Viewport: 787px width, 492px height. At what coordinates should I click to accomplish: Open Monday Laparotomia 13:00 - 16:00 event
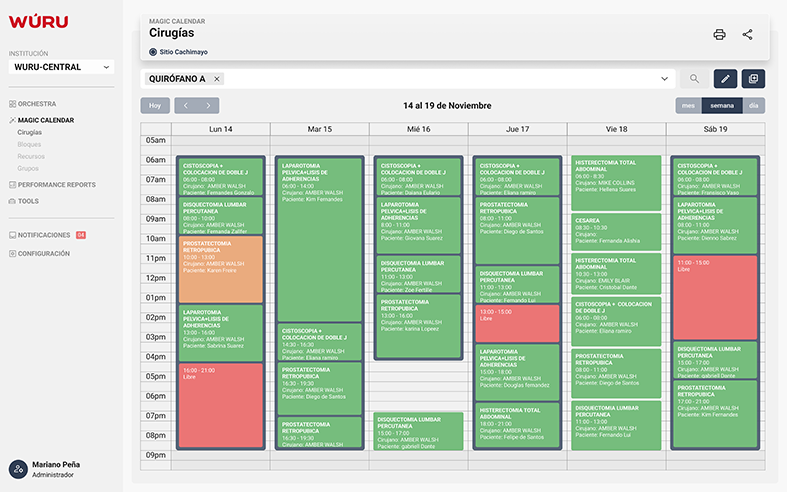click(221, 333)
